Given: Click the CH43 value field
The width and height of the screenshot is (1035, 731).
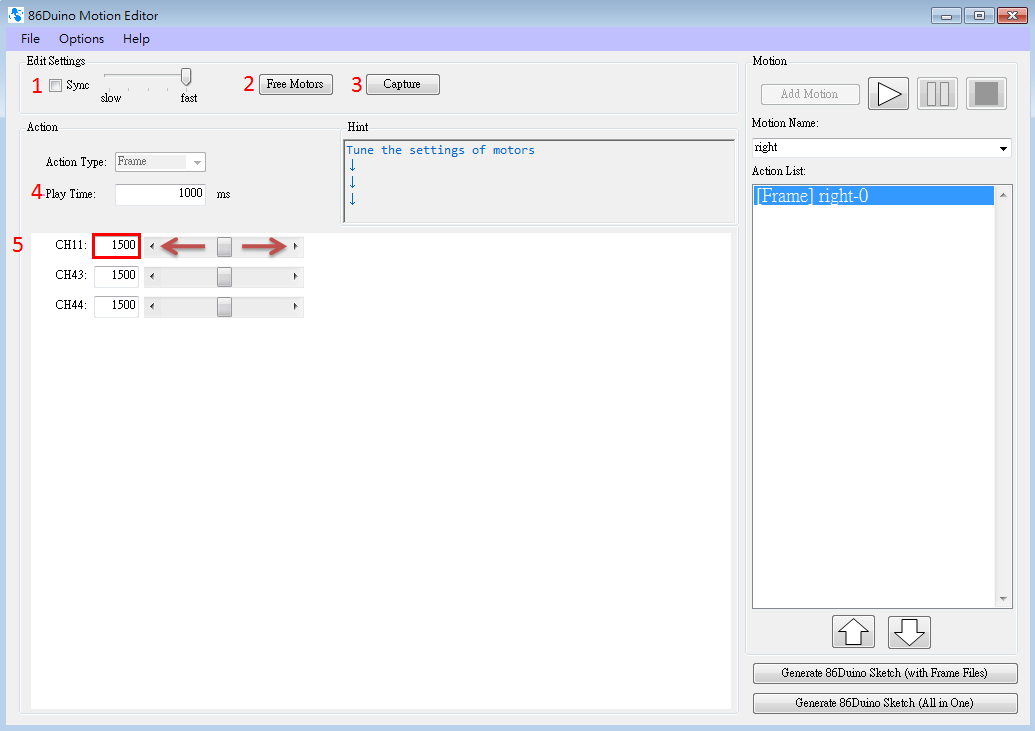Looking at the screenshot, I should pos(116,276).
